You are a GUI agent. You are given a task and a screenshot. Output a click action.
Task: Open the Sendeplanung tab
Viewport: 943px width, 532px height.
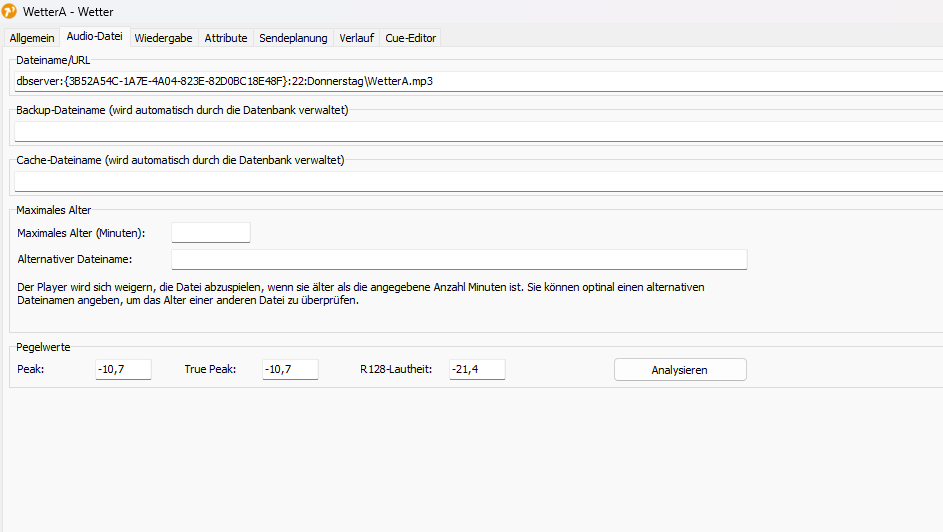coord(293,38)
